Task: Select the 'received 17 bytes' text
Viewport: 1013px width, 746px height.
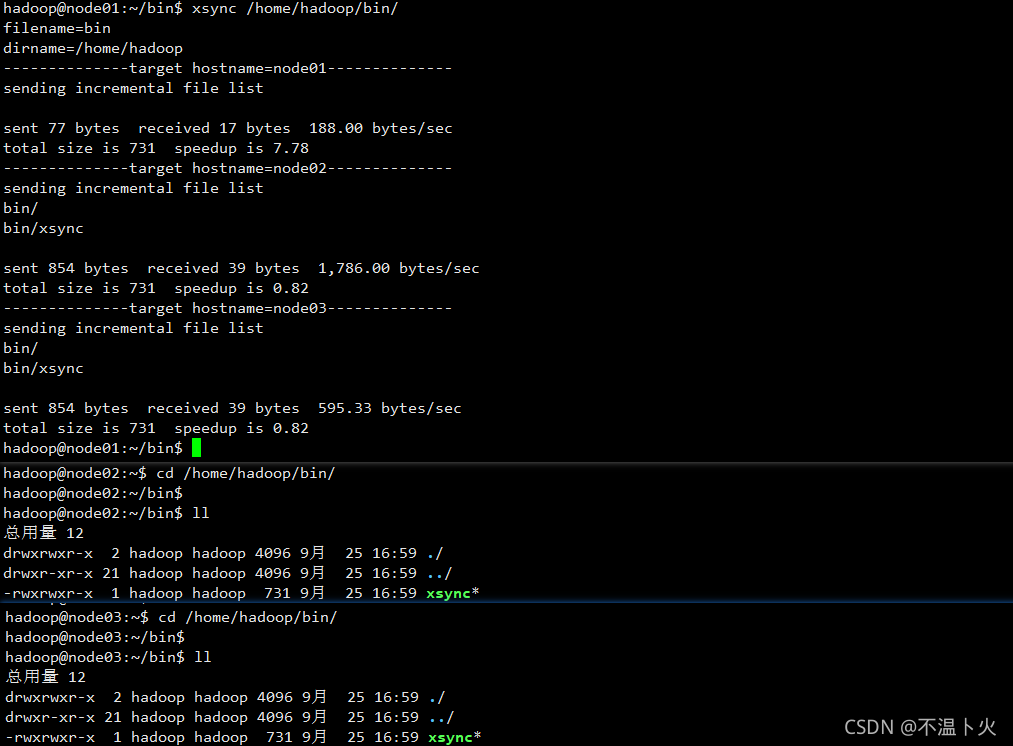Action: coord(214,129)
